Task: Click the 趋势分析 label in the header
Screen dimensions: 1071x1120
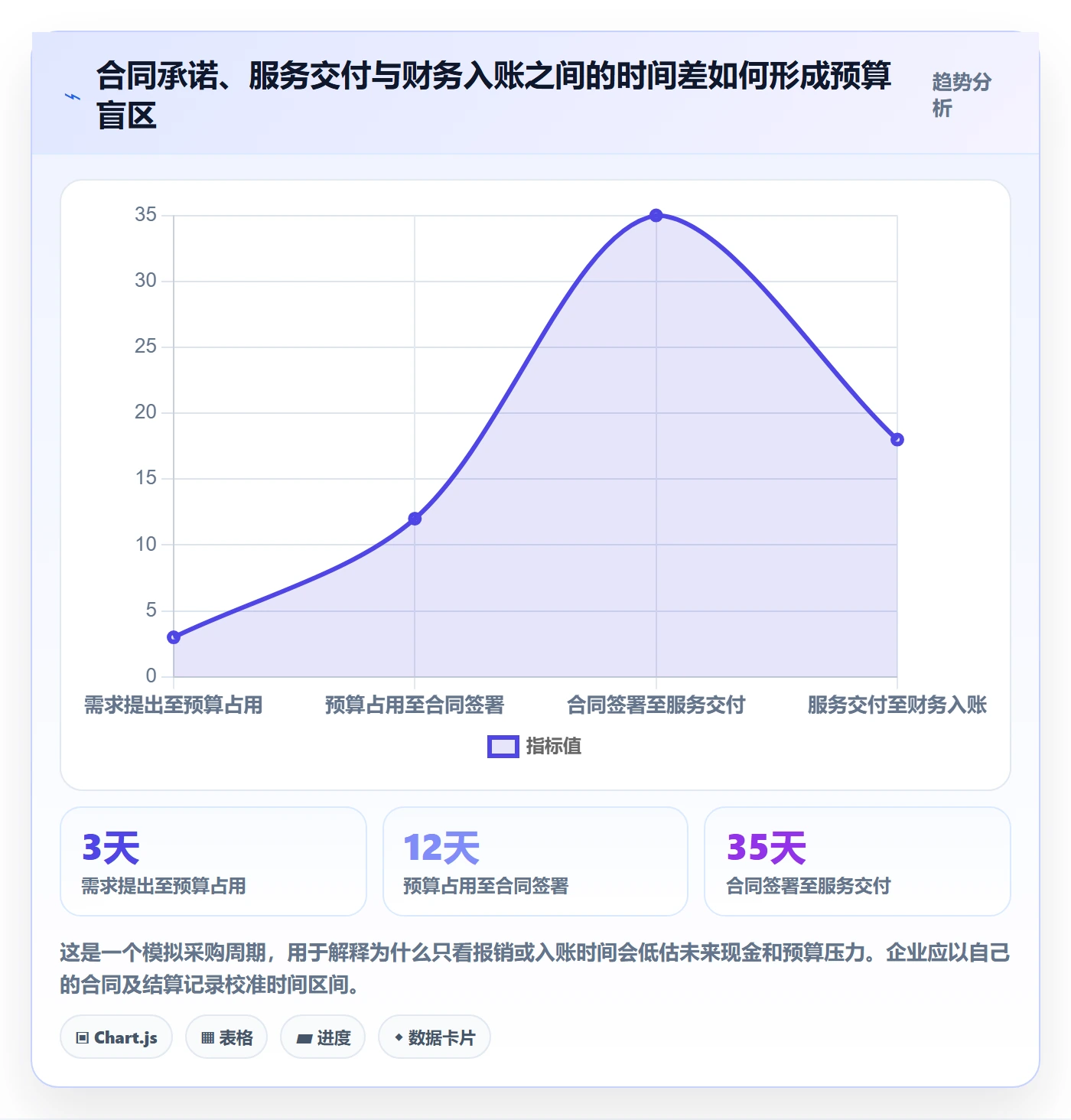Action: coord(962,95)
